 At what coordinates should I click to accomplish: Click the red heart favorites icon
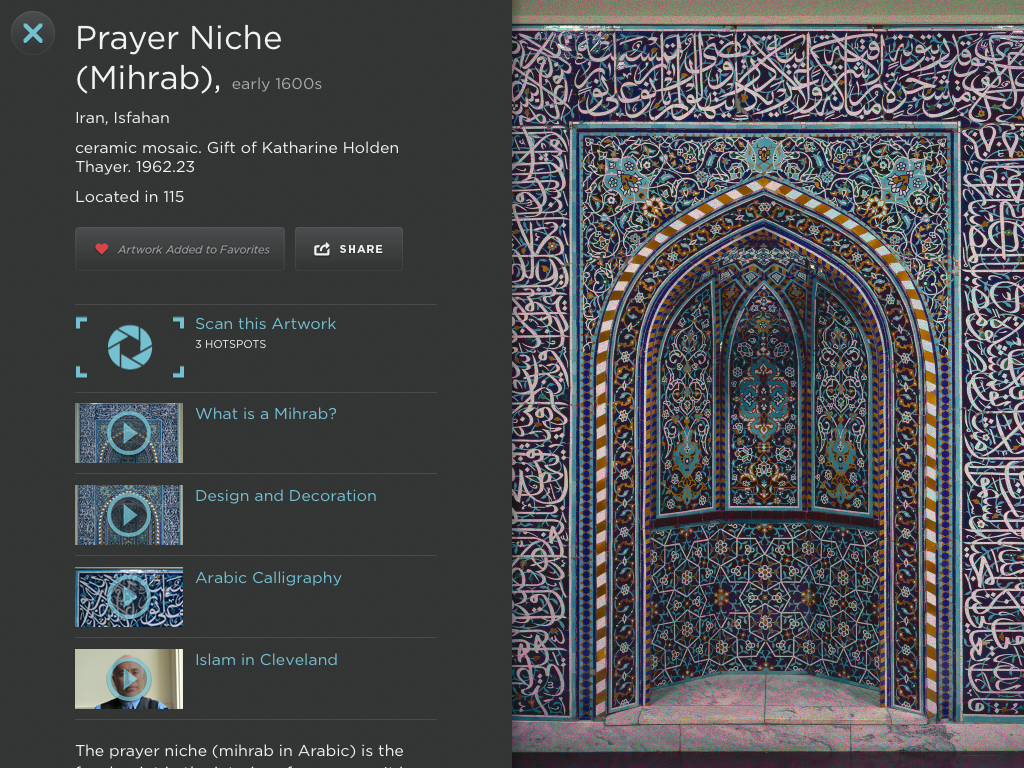101,249
